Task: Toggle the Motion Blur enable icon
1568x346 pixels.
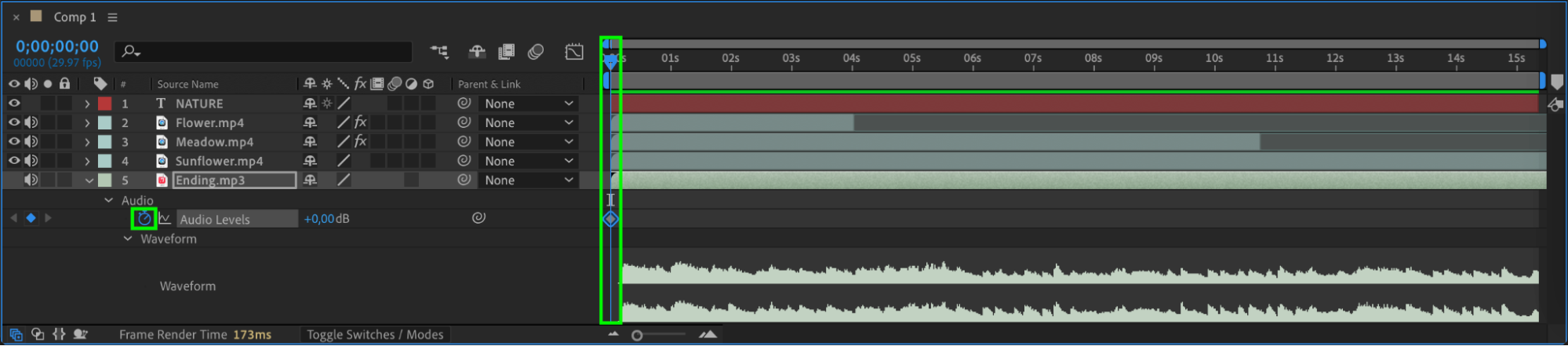Action: (x=536, y=52)
